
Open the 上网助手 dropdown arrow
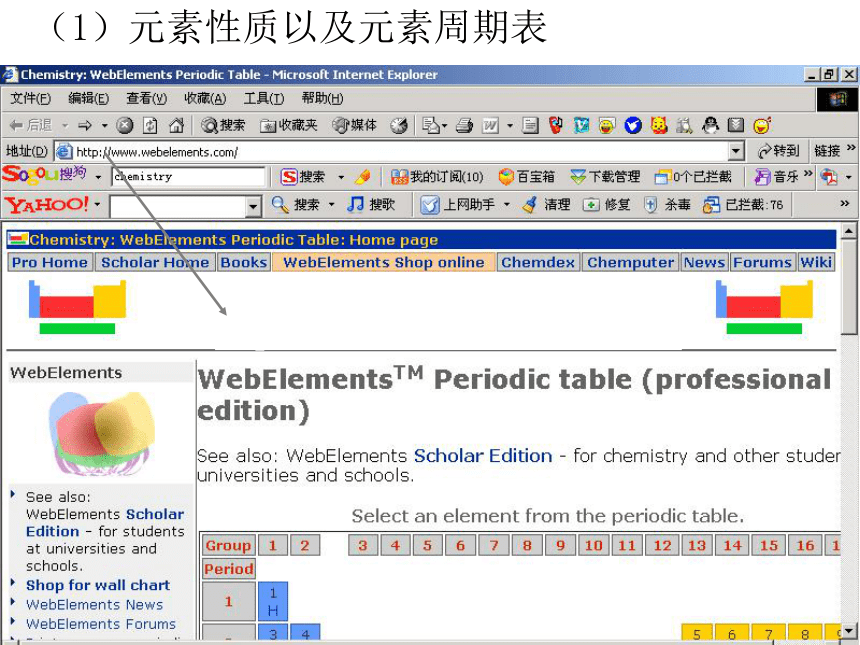(x=507, y=205)
